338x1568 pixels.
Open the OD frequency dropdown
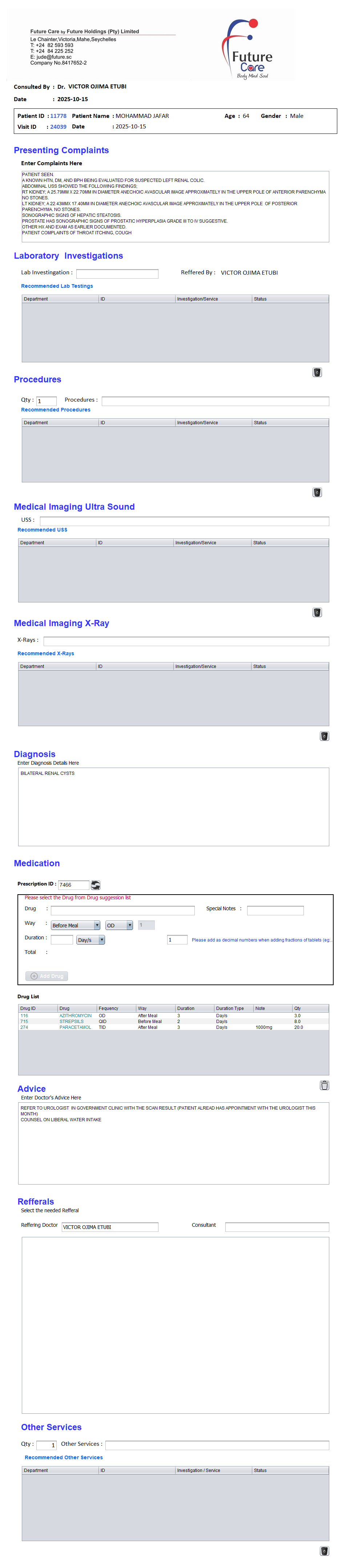119,925
